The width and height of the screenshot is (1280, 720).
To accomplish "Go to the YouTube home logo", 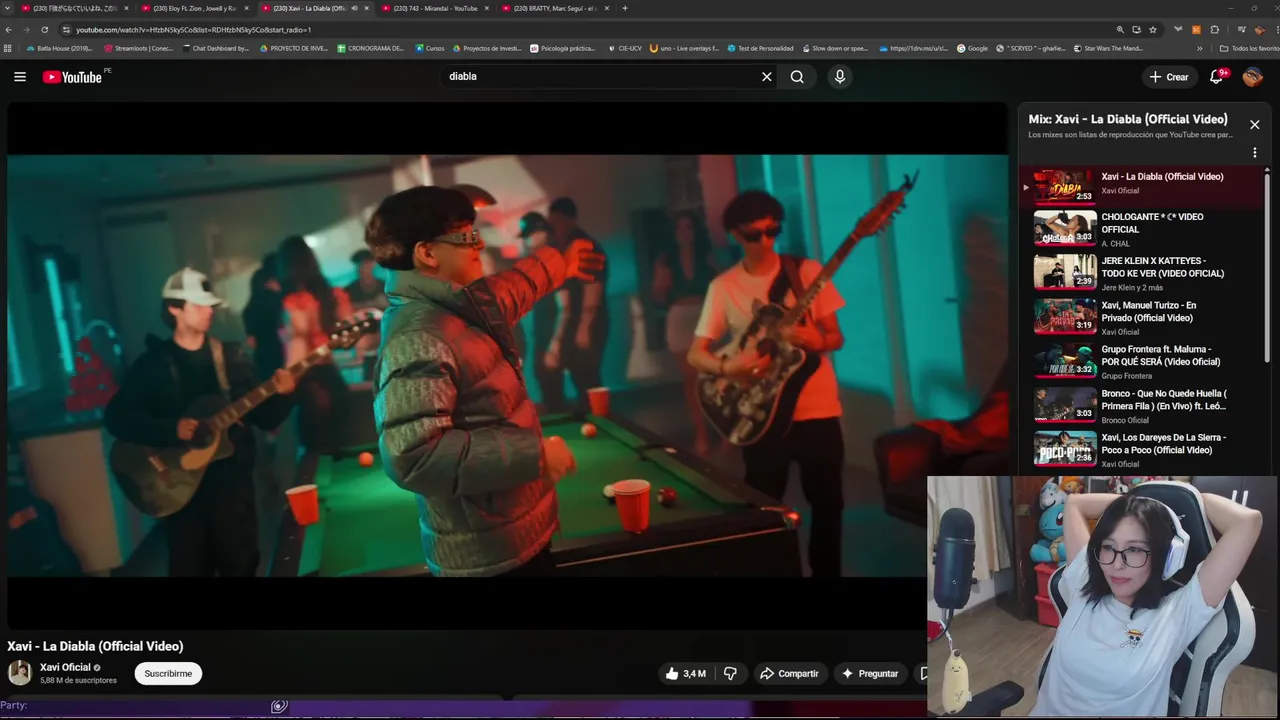I will click(72, 77).
